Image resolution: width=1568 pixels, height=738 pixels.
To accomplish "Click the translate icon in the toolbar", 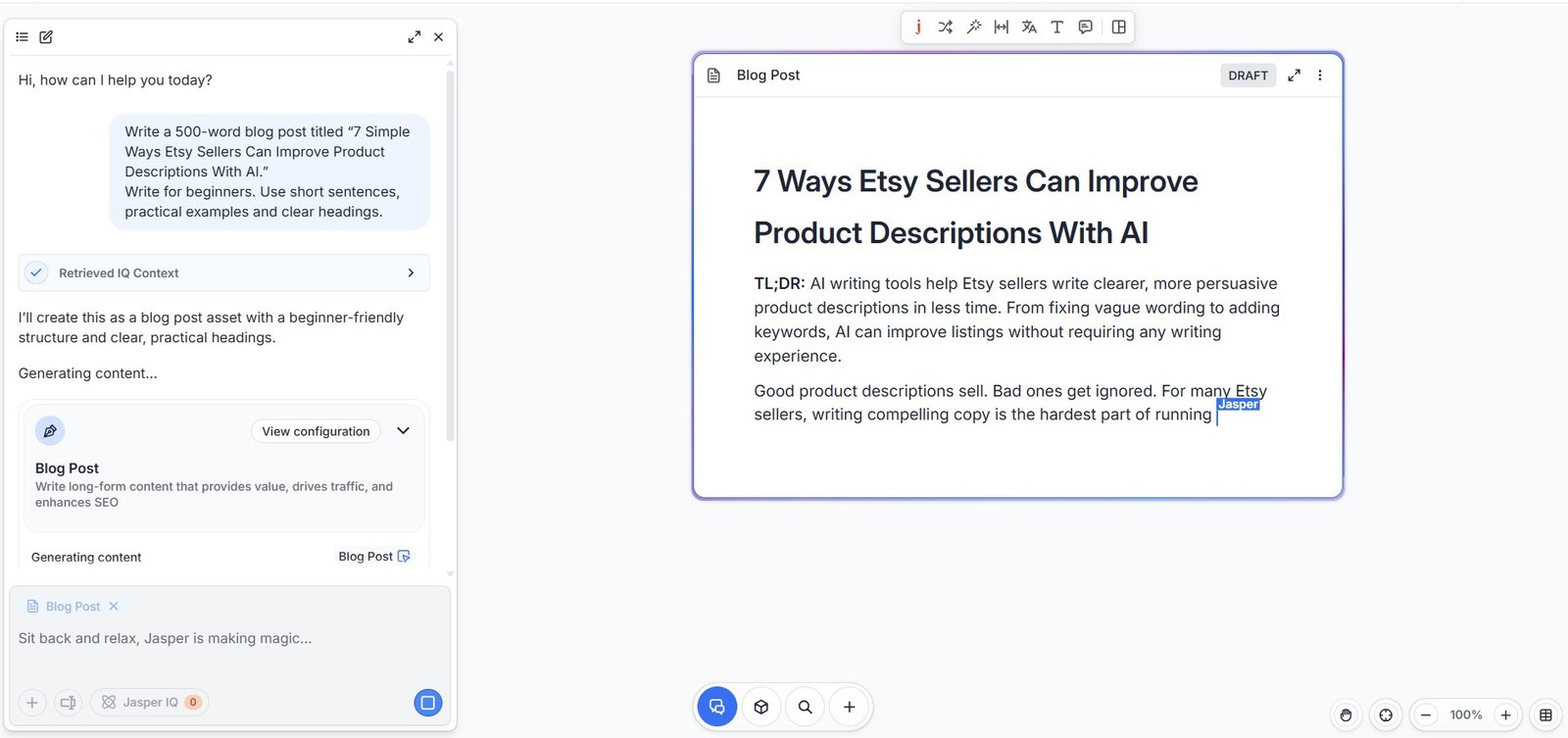I will [x=1029, y=27].
